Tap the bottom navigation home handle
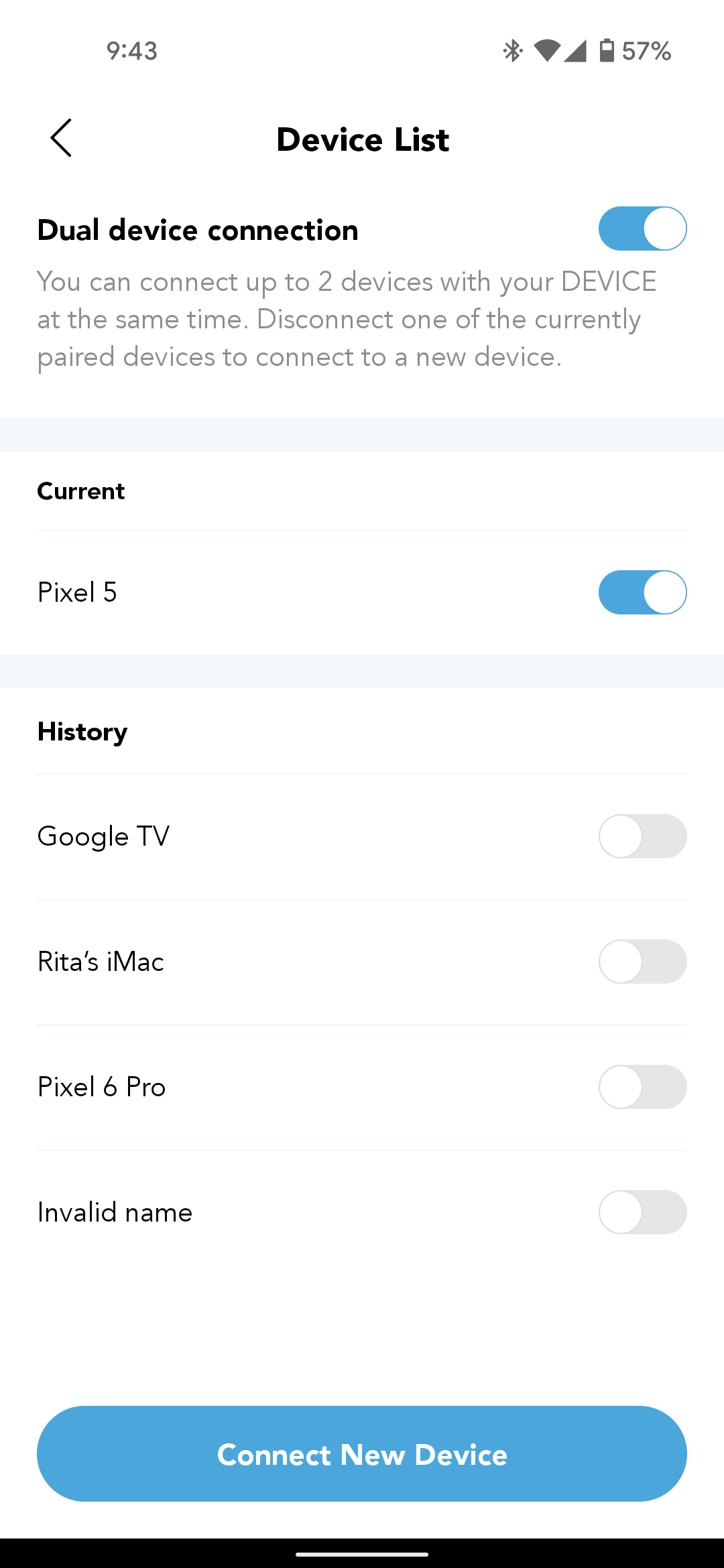 pos(362,1554)
